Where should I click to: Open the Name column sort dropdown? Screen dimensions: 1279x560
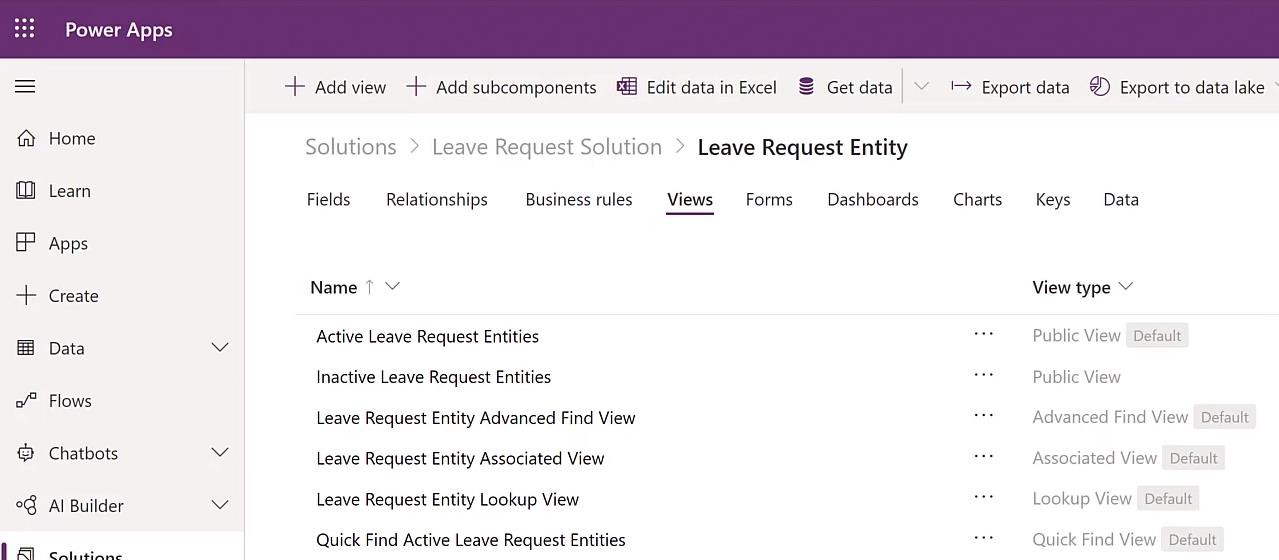392,287
